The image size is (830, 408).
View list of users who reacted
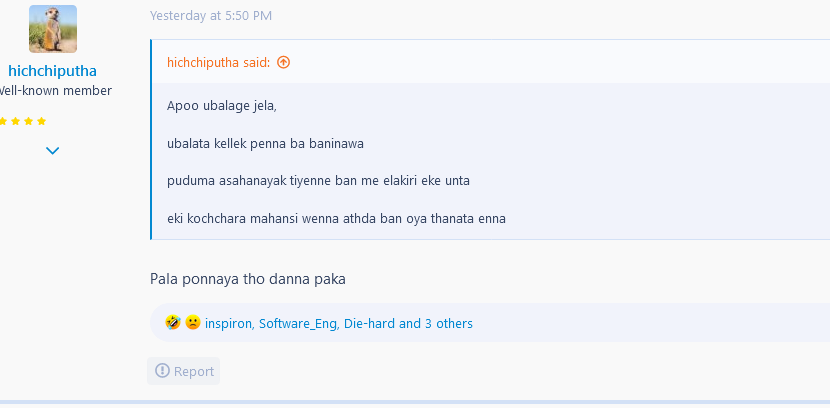click(339, 323)
